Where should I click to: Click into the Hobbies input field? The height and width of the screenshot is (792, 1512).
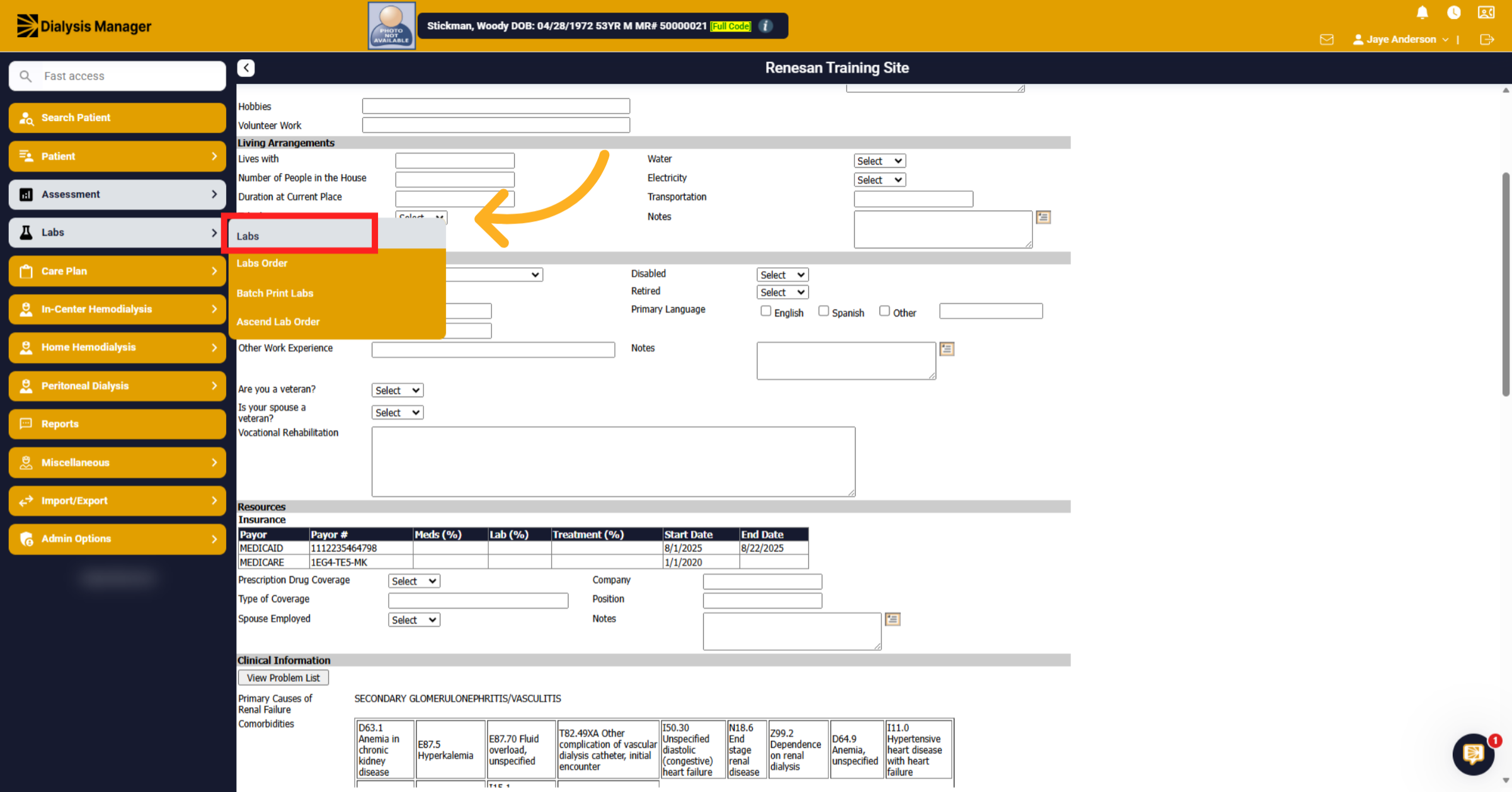[x=496, y=106]
